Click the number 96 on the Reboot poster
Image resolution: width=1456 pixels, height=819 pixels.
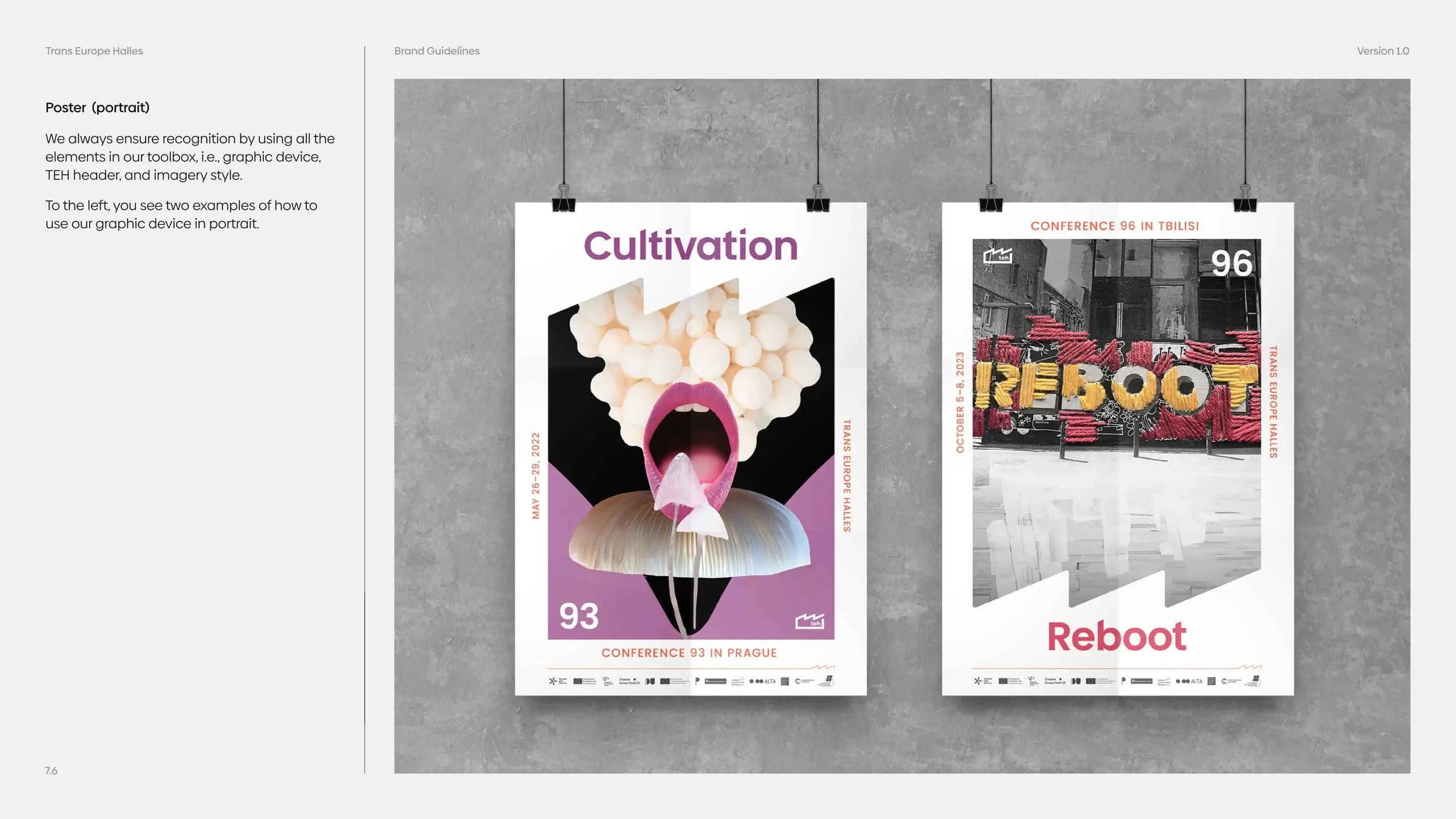point(1231,263)
